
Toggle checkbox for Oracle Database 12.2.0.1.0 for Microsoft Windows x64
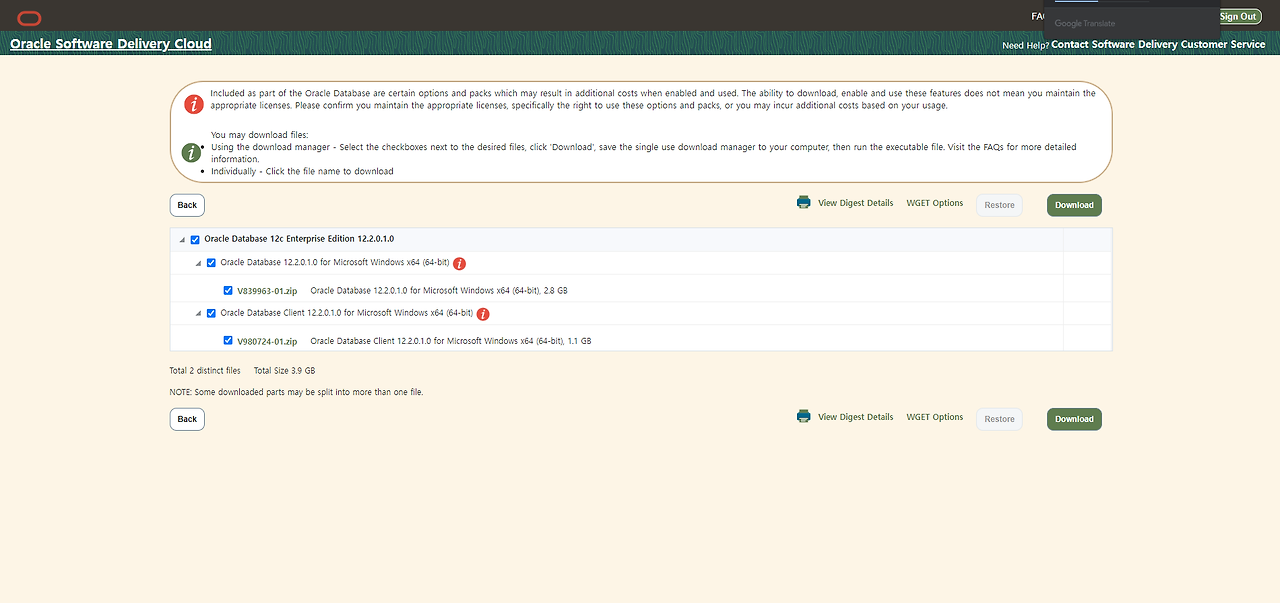click(211, 263)
